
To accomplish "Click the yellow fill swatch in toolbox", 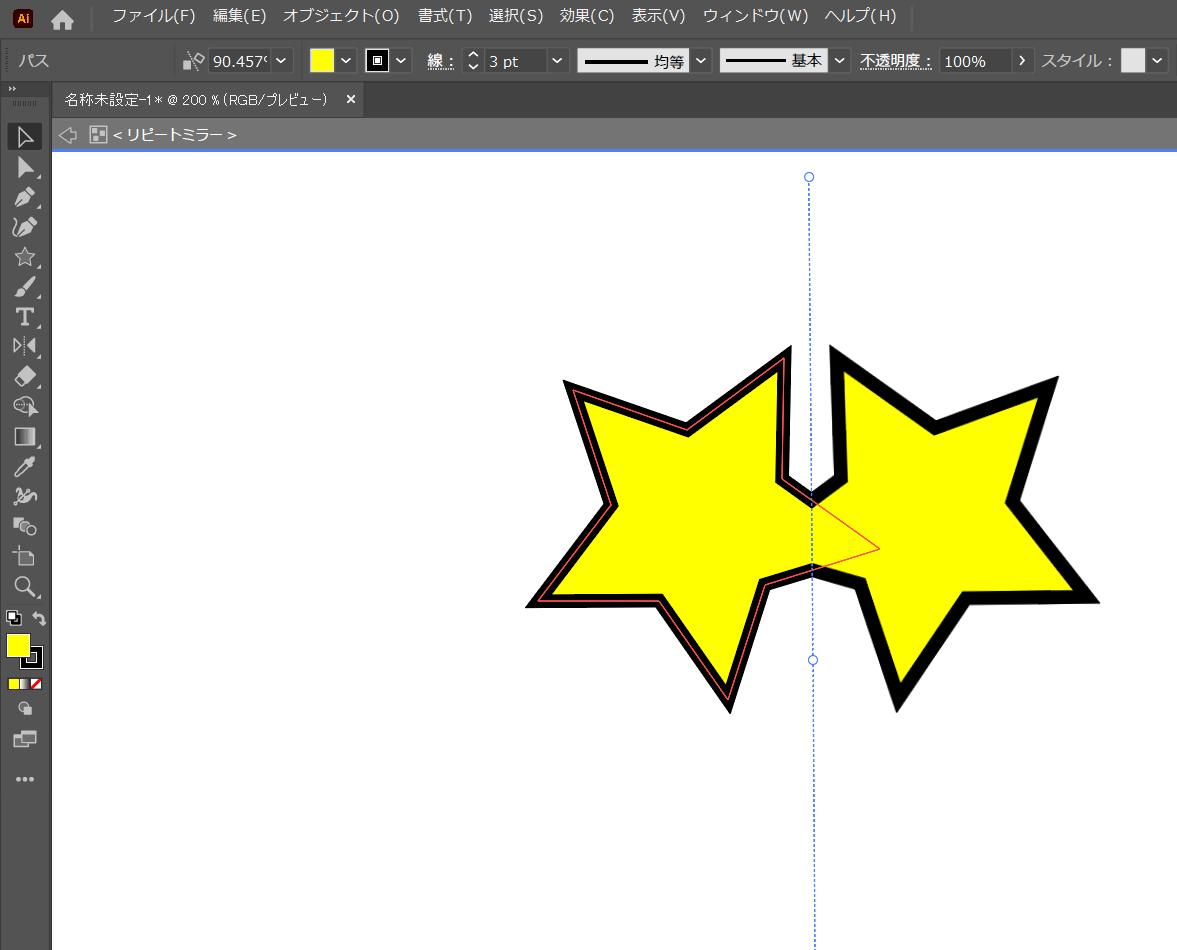I will [x=17, y=645].
